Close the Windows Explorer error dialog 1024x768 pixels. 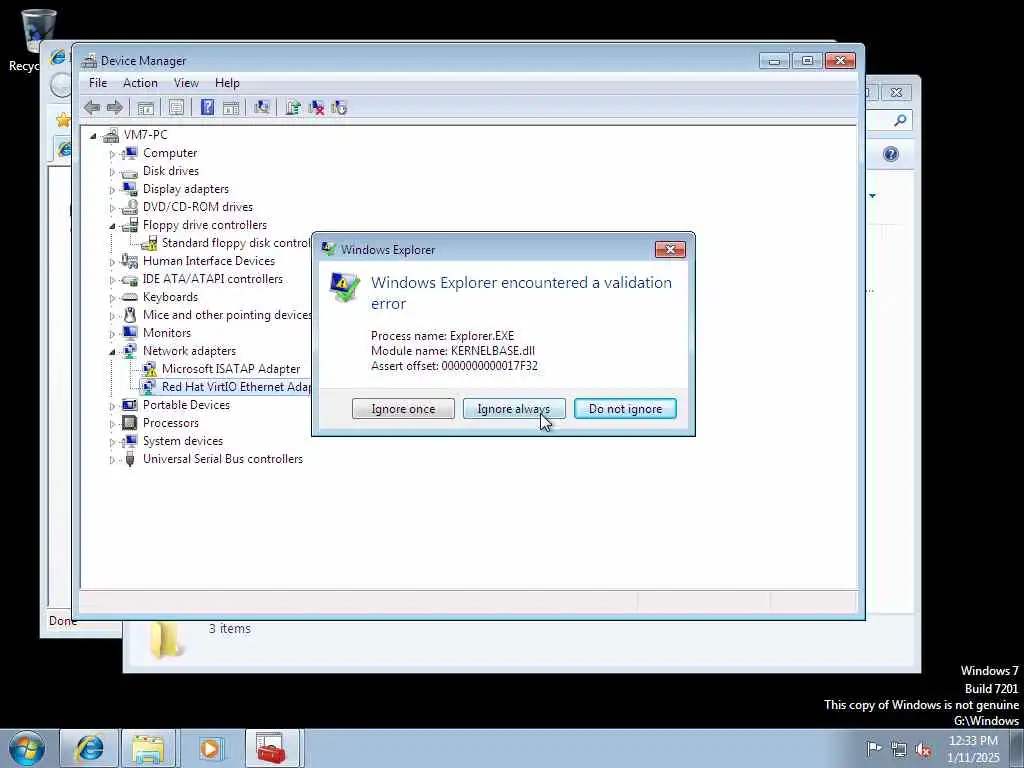tap(670, 249)
